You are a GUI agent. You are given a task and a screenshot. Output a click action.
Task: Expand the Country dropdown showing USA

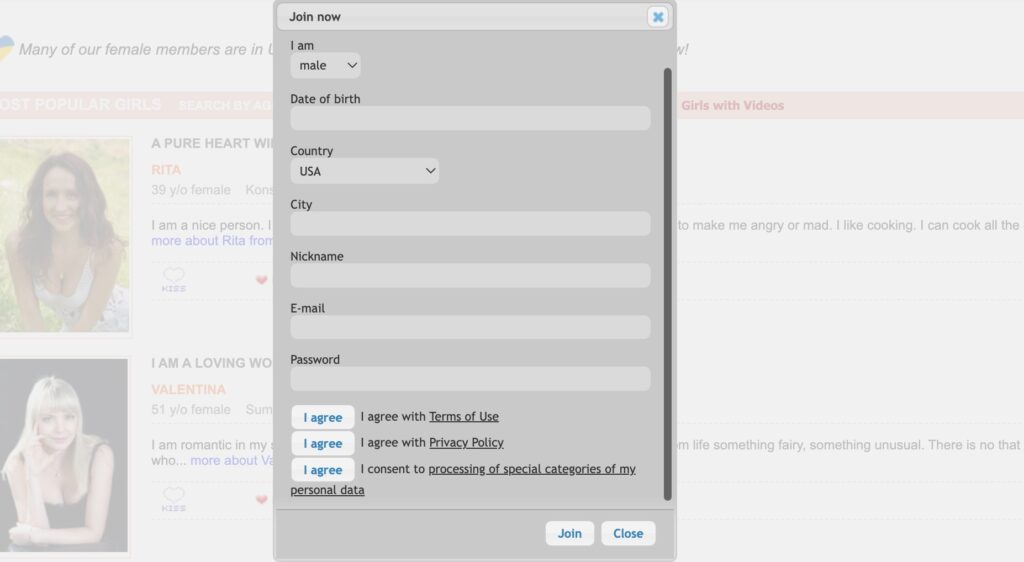pos(365,171)
